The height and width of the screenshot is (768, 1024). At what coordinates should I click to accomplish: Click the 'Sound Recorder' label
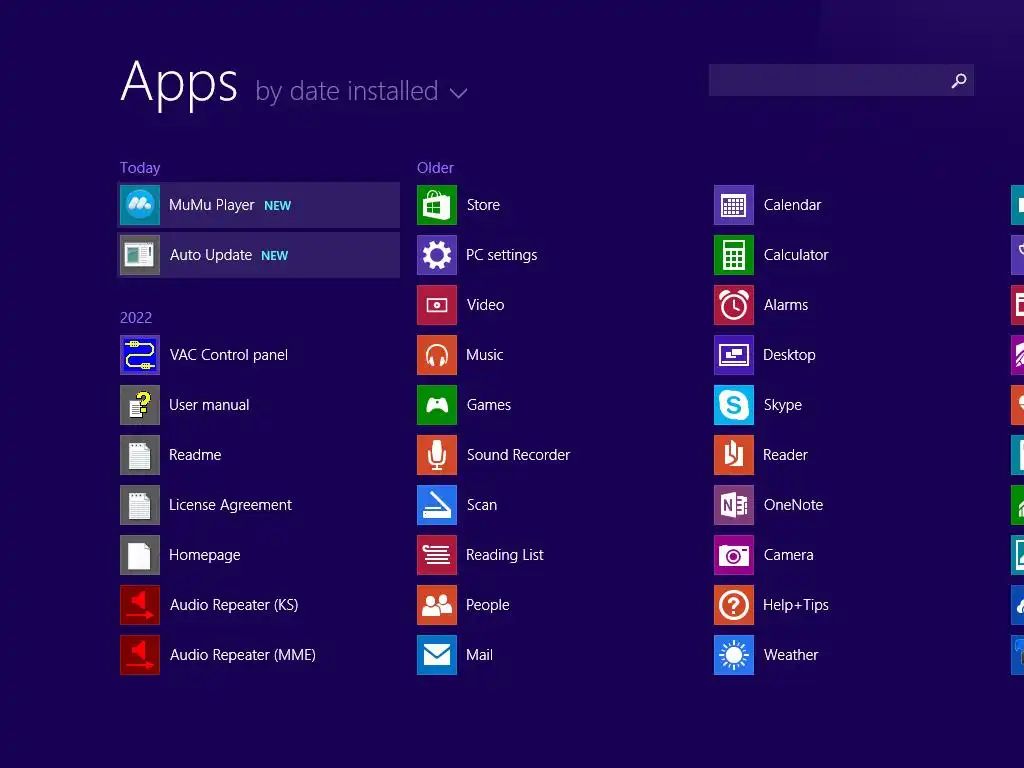pos(519,455)
